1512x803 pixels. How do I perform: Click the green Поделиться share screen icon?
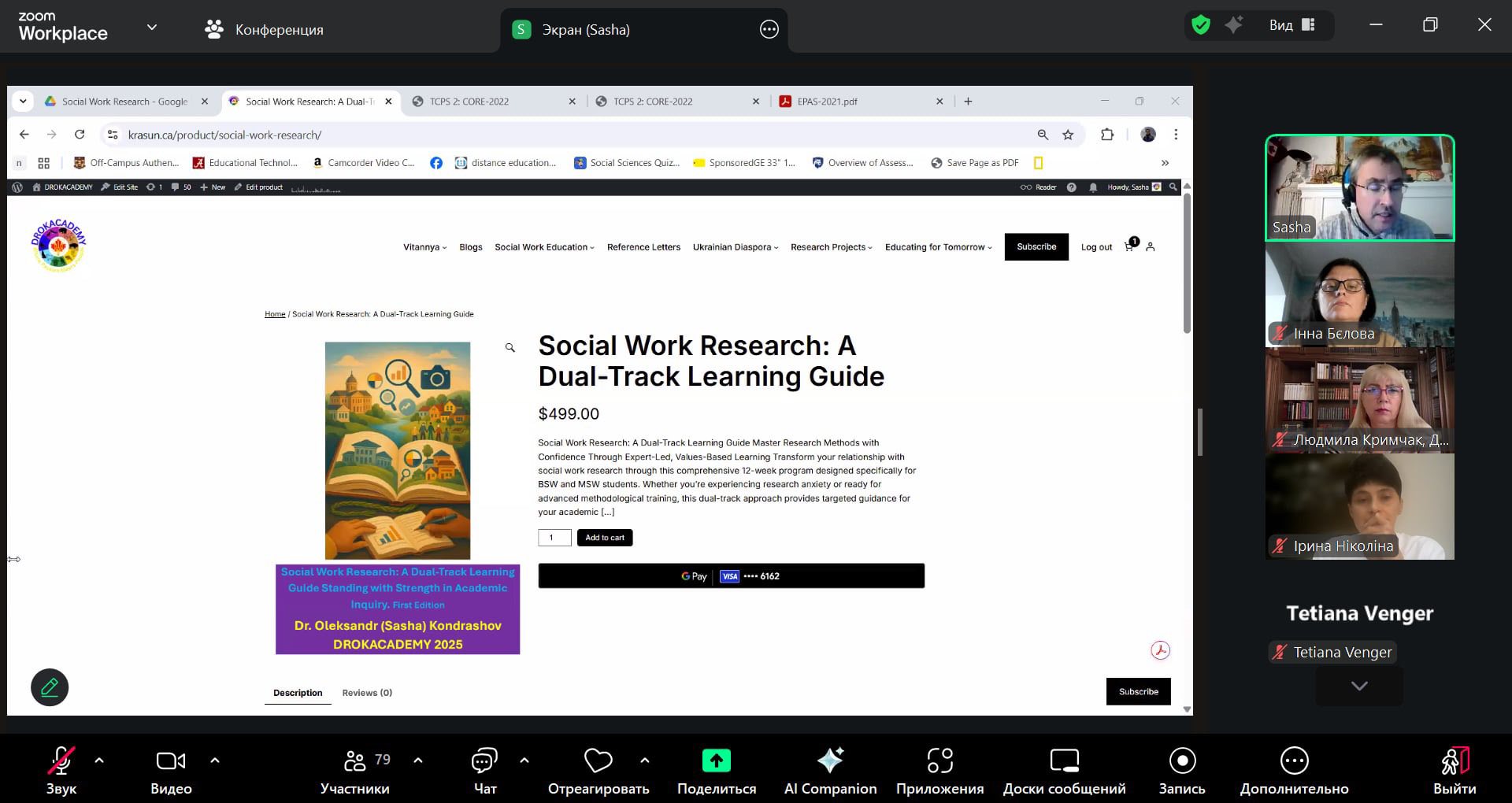coord(716,761)
